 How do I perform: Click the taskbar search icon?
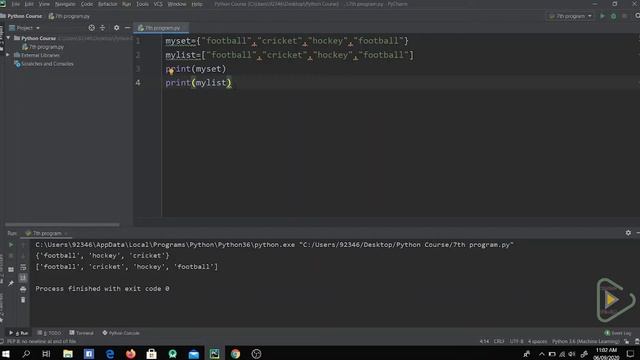[26, 353]
